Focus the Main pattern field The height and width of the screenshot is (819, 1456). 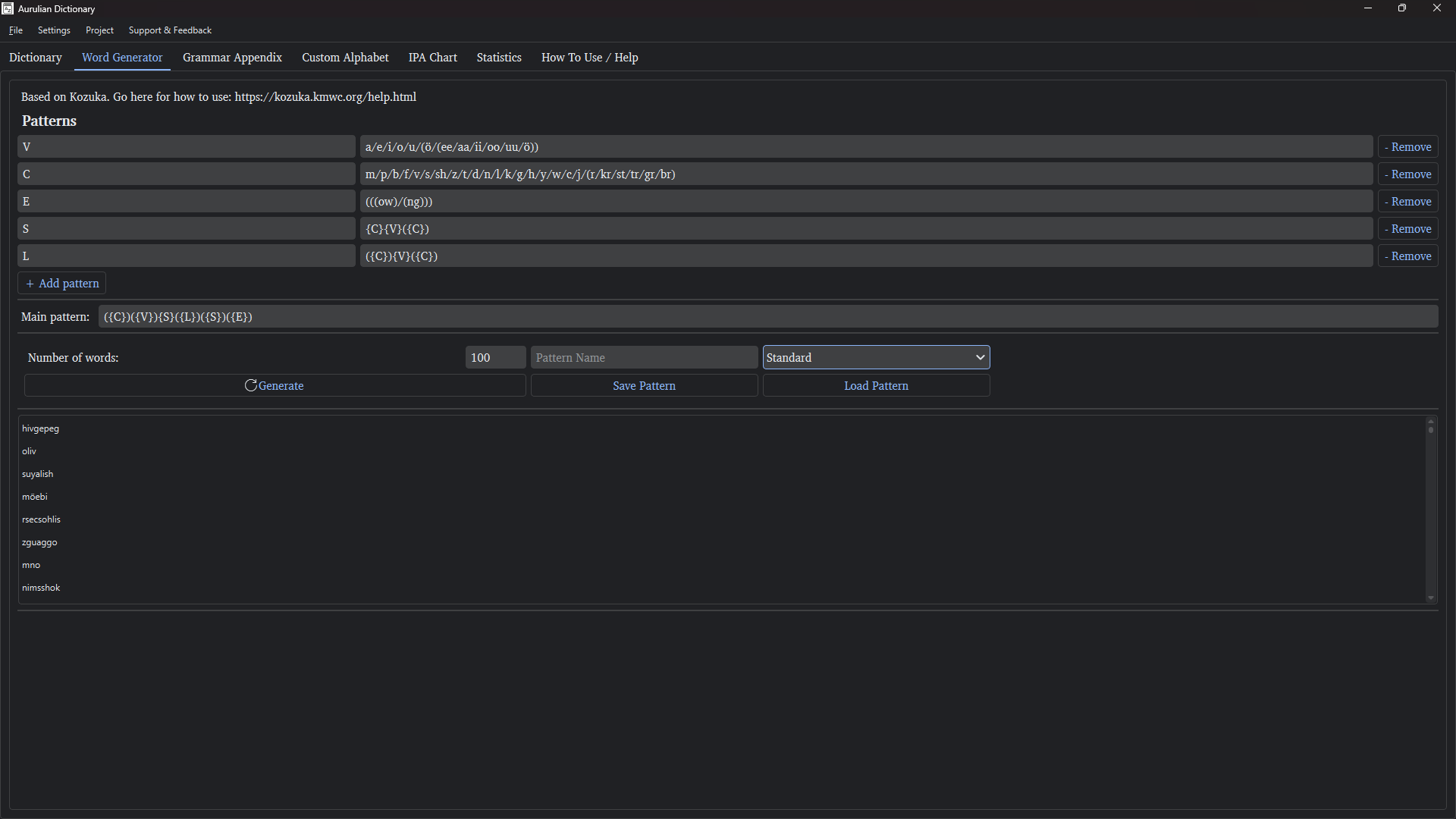[x=768, y=317]
